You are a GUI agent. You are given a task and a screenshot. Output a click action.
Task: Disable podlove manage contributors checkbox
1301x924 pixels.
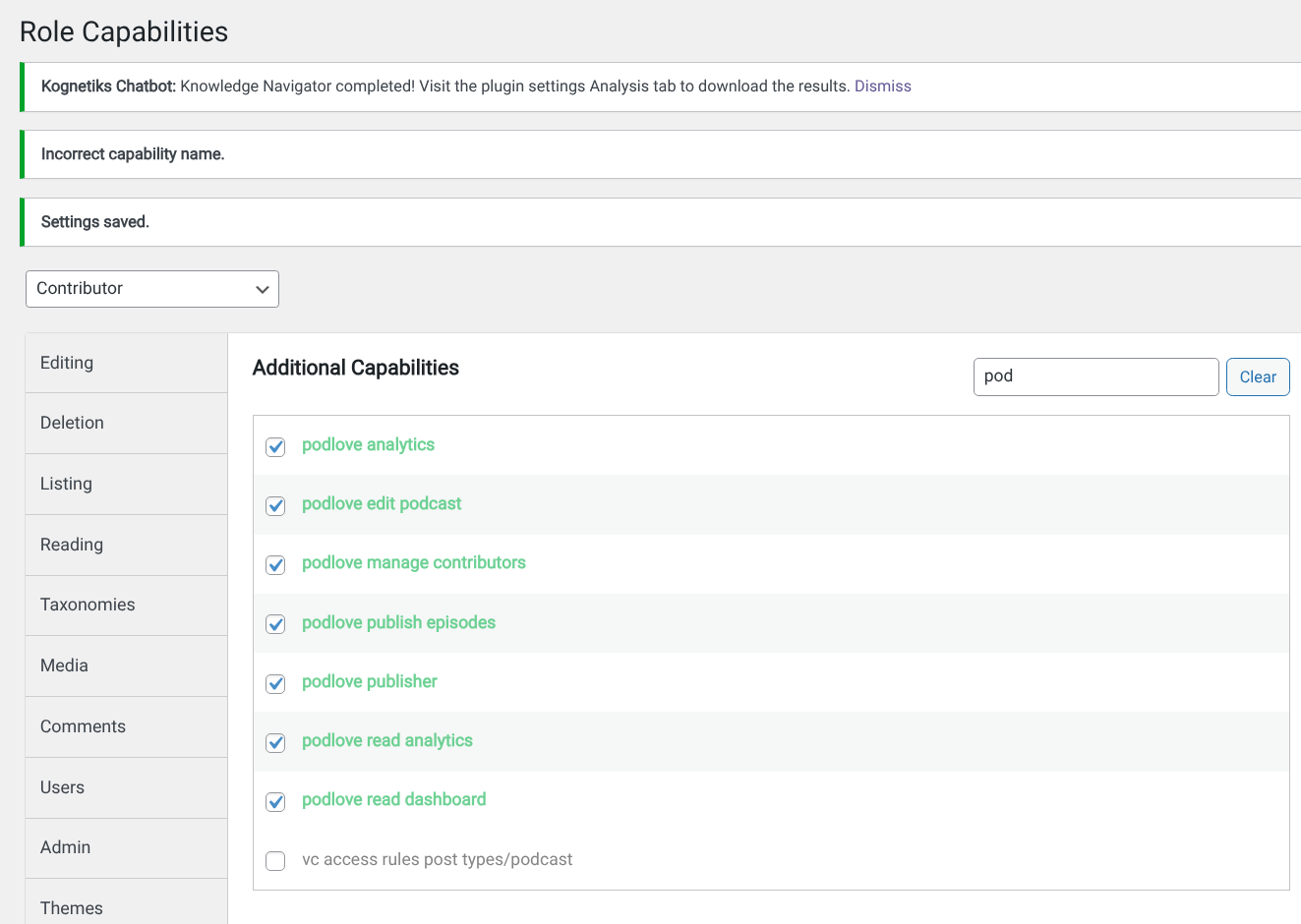275,564
